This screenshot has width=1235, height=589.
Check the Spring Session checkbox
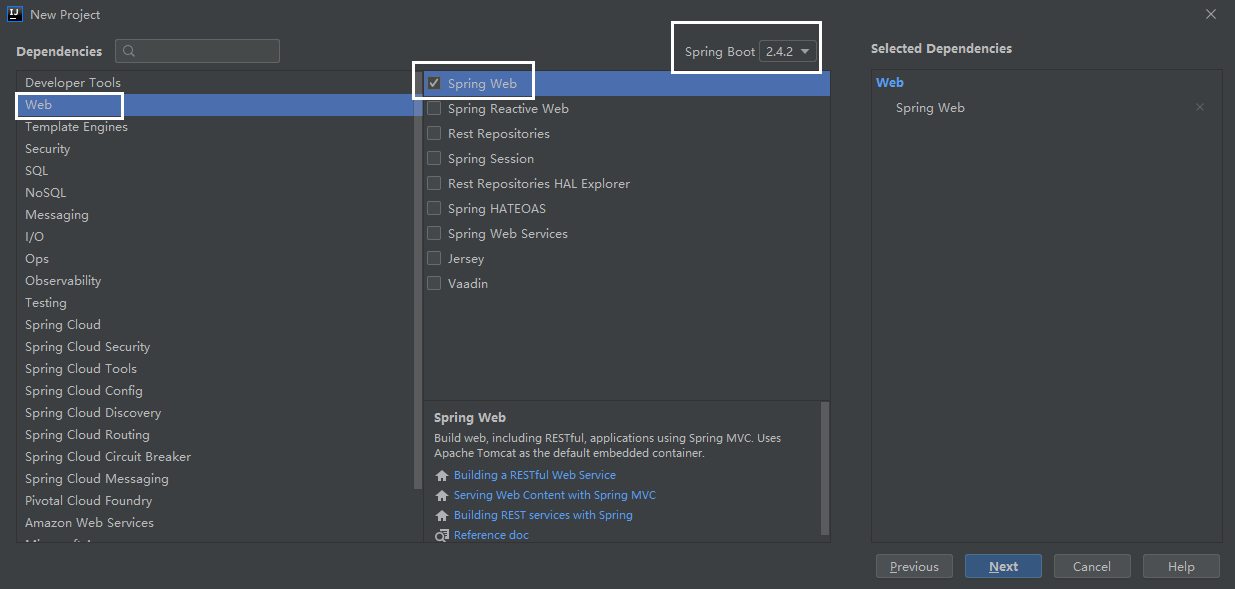tap(434, 159)
